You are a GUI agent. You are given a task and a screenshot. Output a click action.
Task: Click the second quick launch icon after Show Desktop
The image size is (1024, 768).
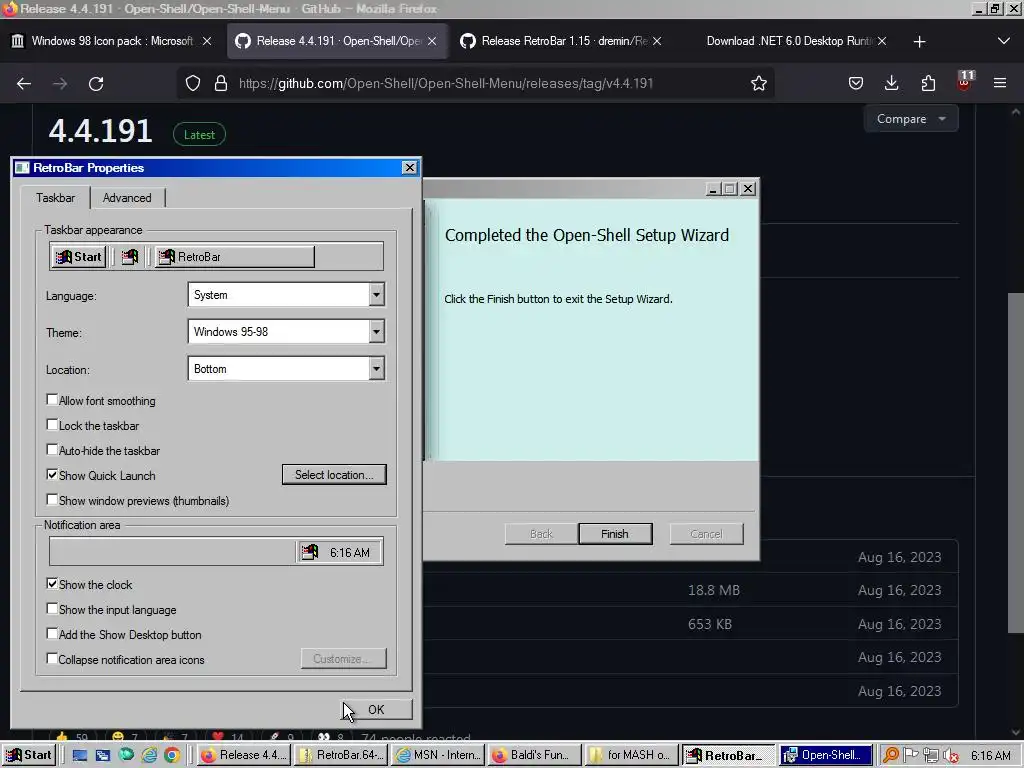coord(103,756)
